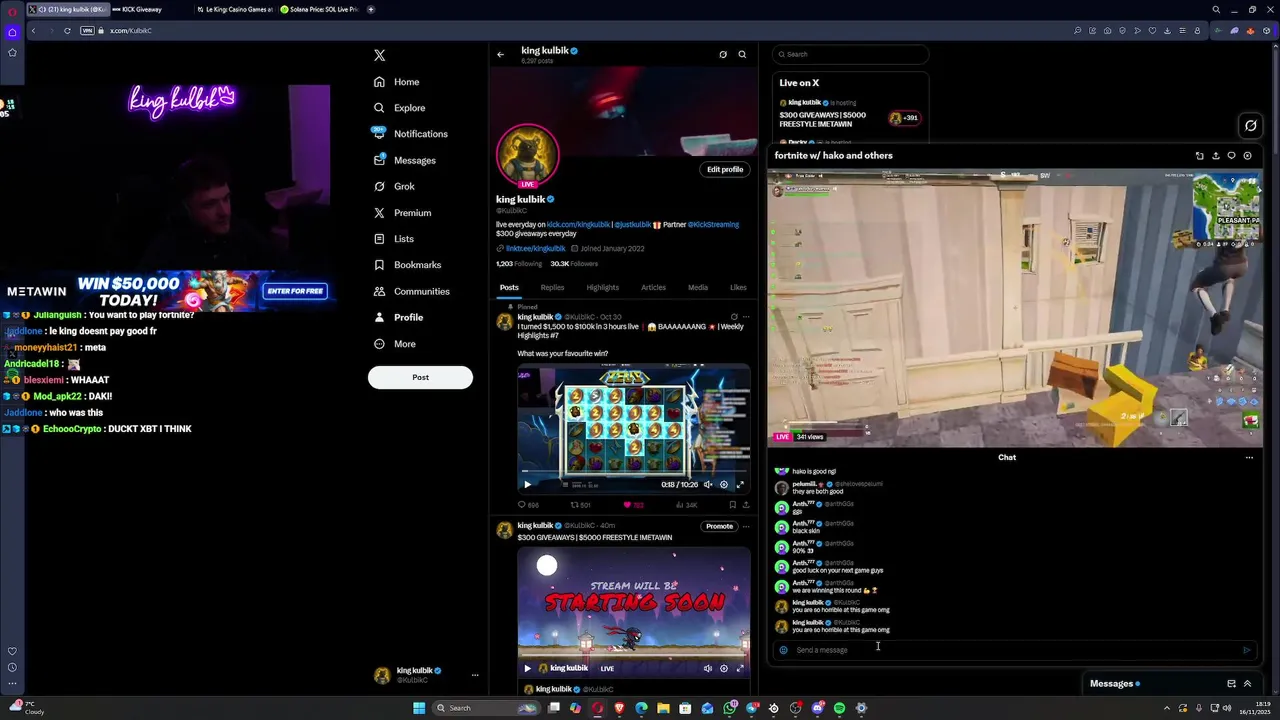Mute or unmute the pinned video
This screenshot has height=720, width=1280.
[x=708, y=485]
